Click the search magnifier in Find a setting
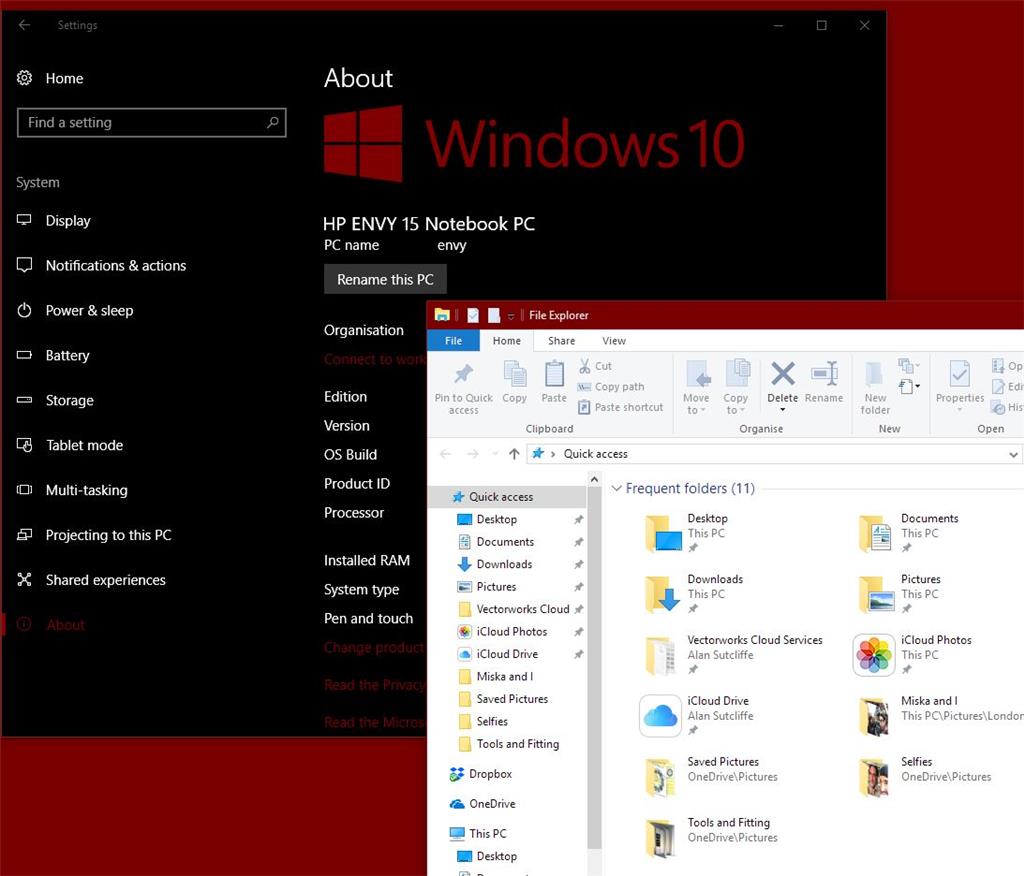Image resolution: width=1024 pixels, height=876 pixels. pos(273,122)
